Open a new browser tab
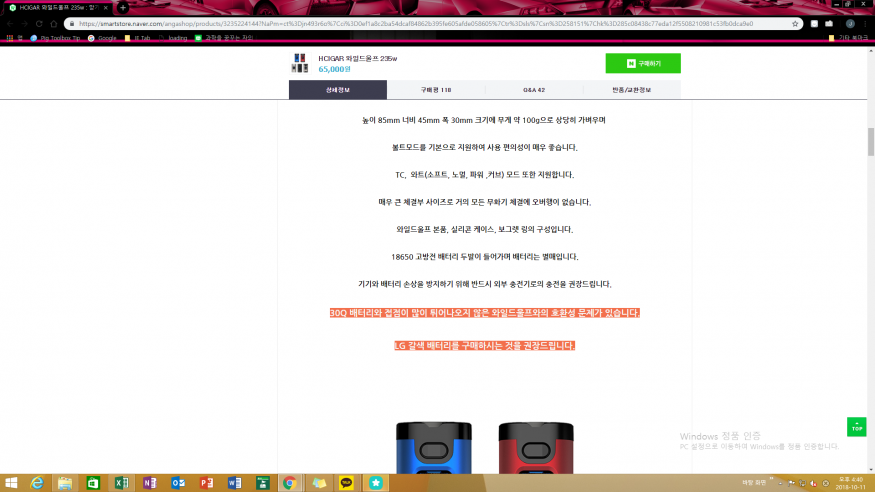875x492 pixels. [x=123, y=7]
